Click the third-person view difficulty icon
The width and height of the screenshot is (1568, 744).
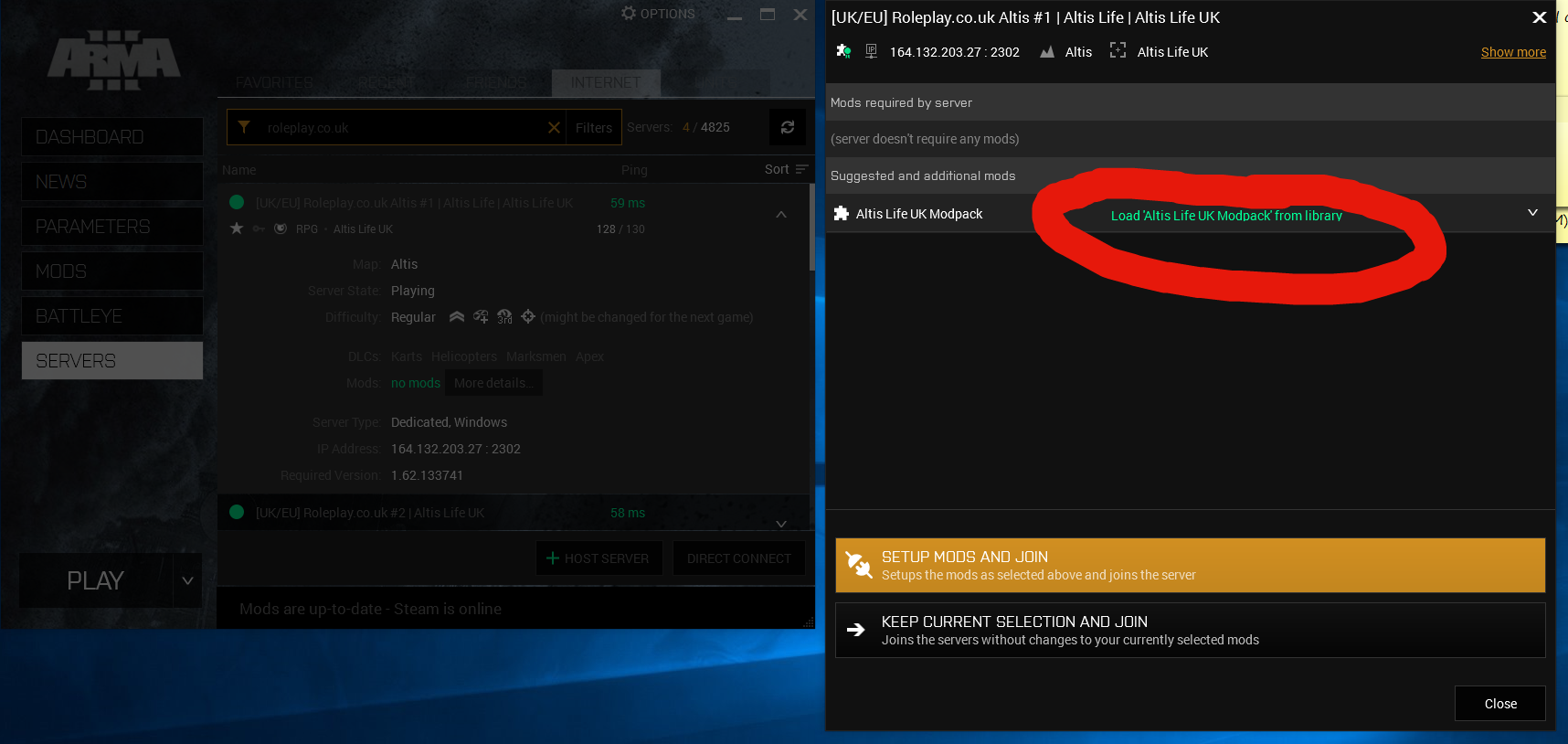point(504,317)
